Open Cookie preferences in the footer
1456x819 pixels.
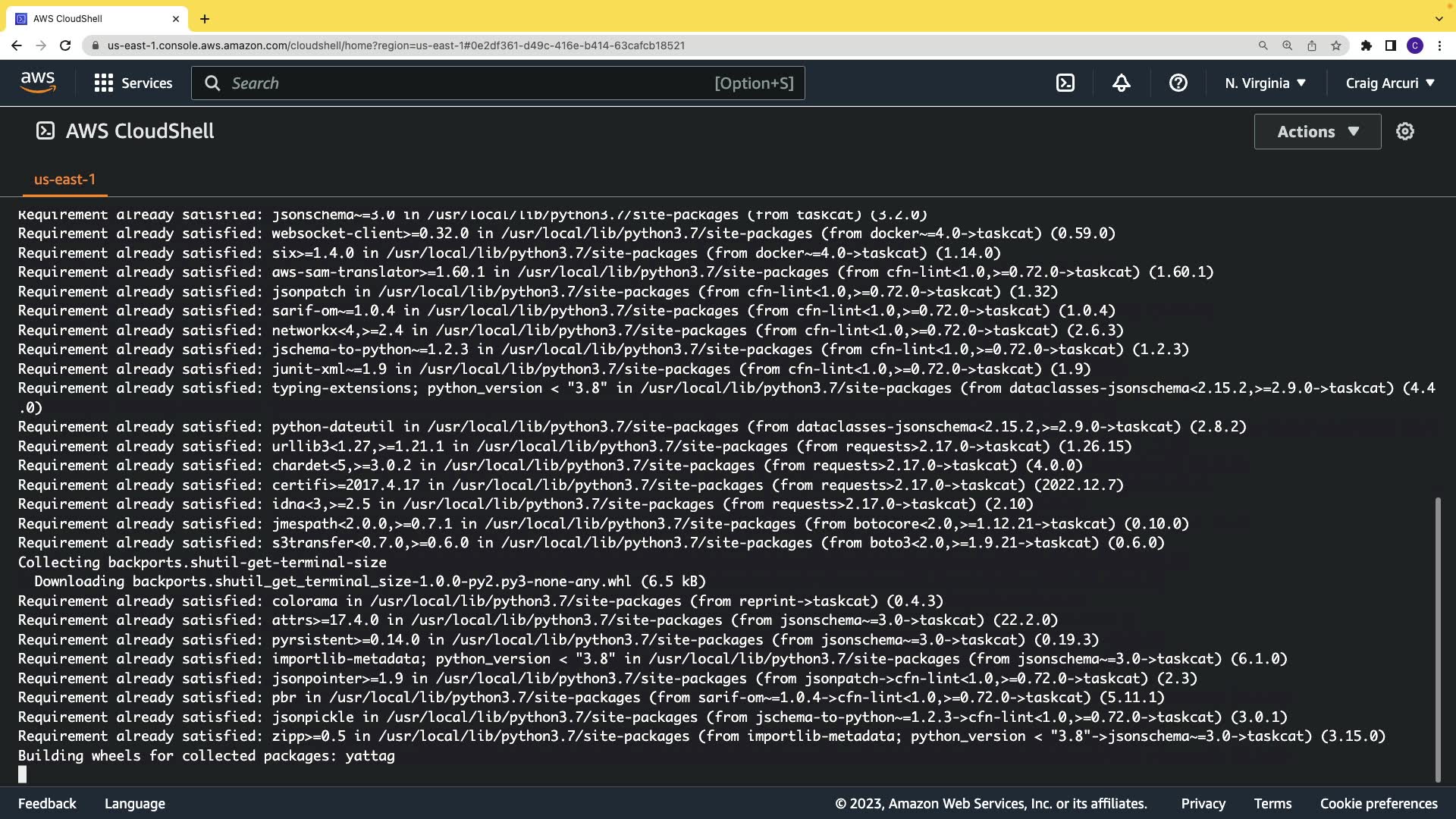click(x=1378, y=803)
